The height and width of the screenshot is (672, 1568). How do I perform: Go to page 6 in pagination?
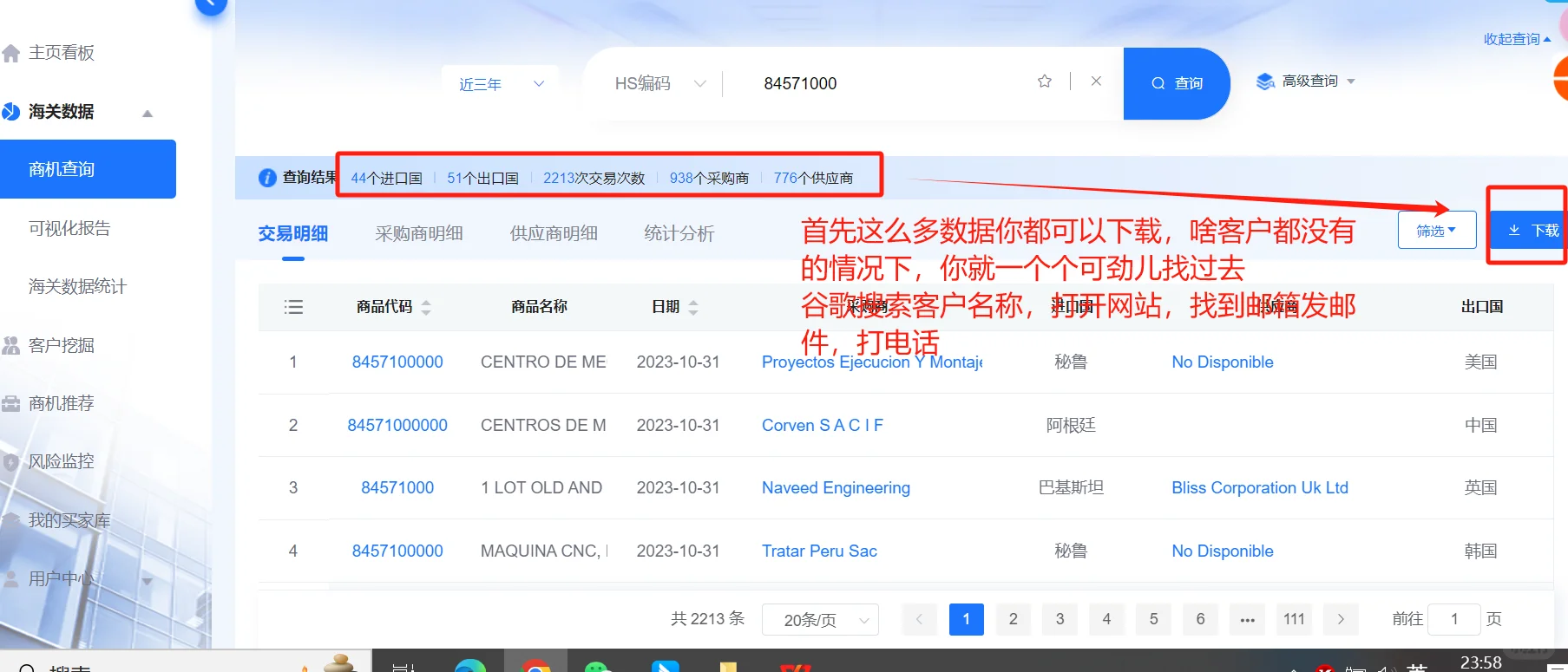(x=1200, y=619)
